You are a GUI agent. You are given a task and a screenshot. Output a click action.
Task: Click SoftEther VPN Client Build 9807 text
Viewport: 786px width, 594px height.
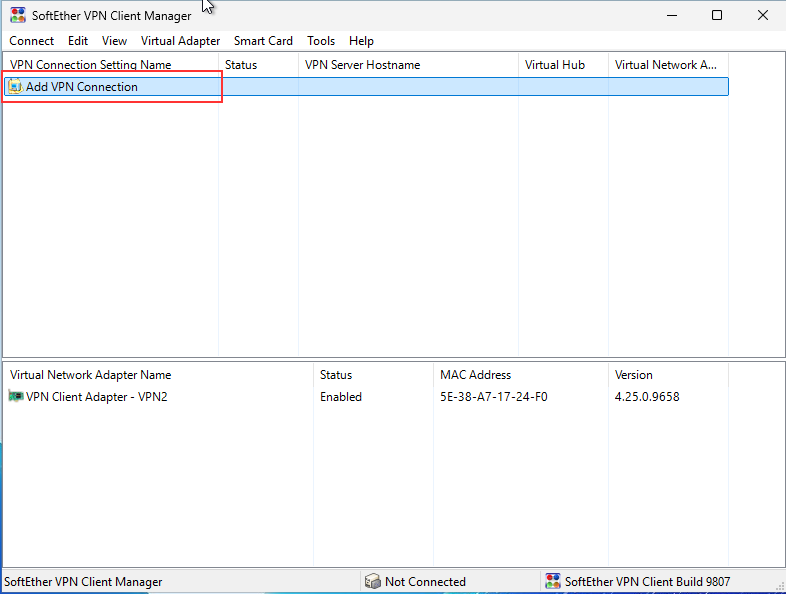click(647, 581)
